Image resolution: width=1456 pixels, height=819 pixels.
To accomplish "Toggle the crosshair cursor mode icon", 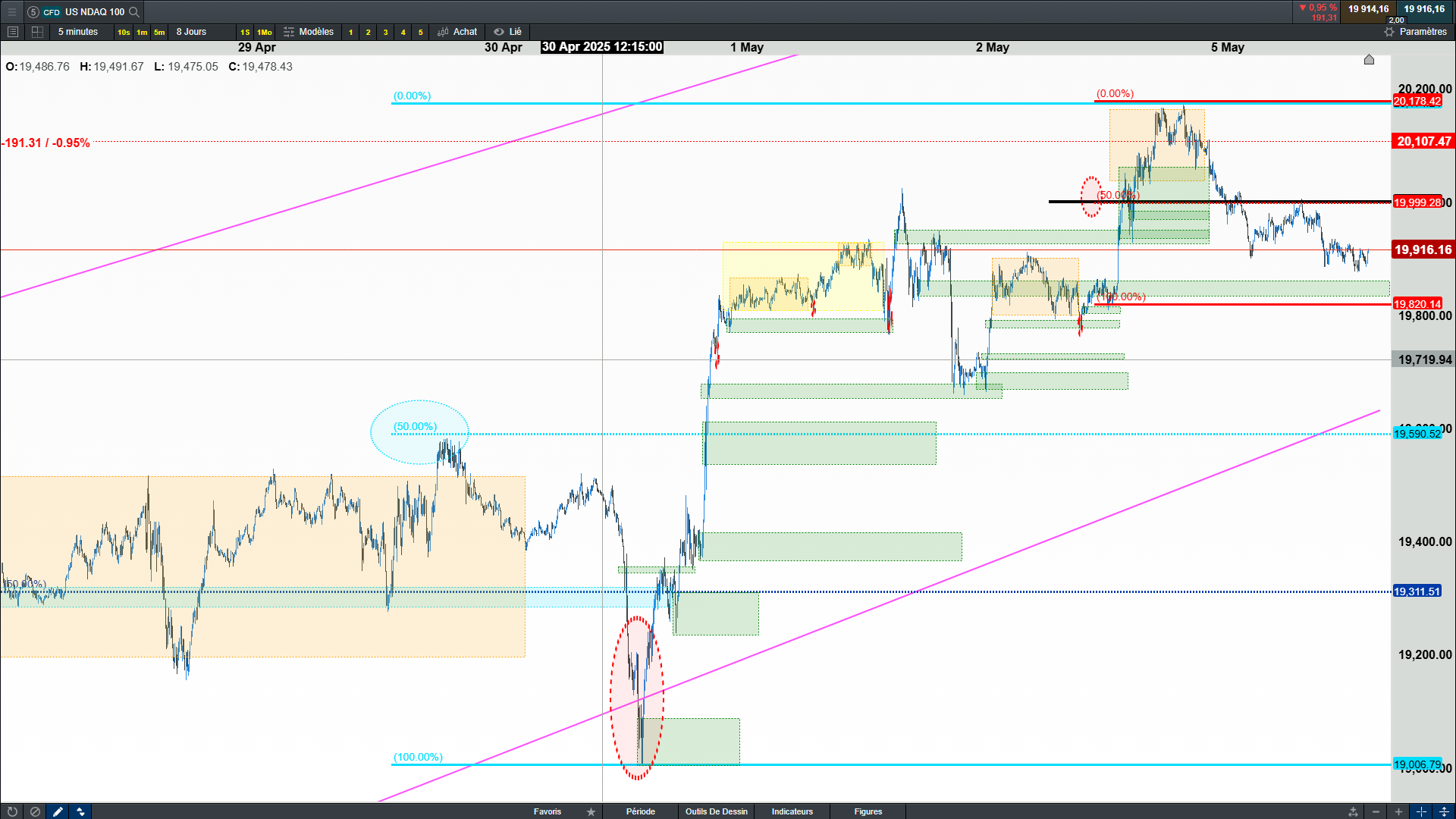I will click(x=1421, y=811).
